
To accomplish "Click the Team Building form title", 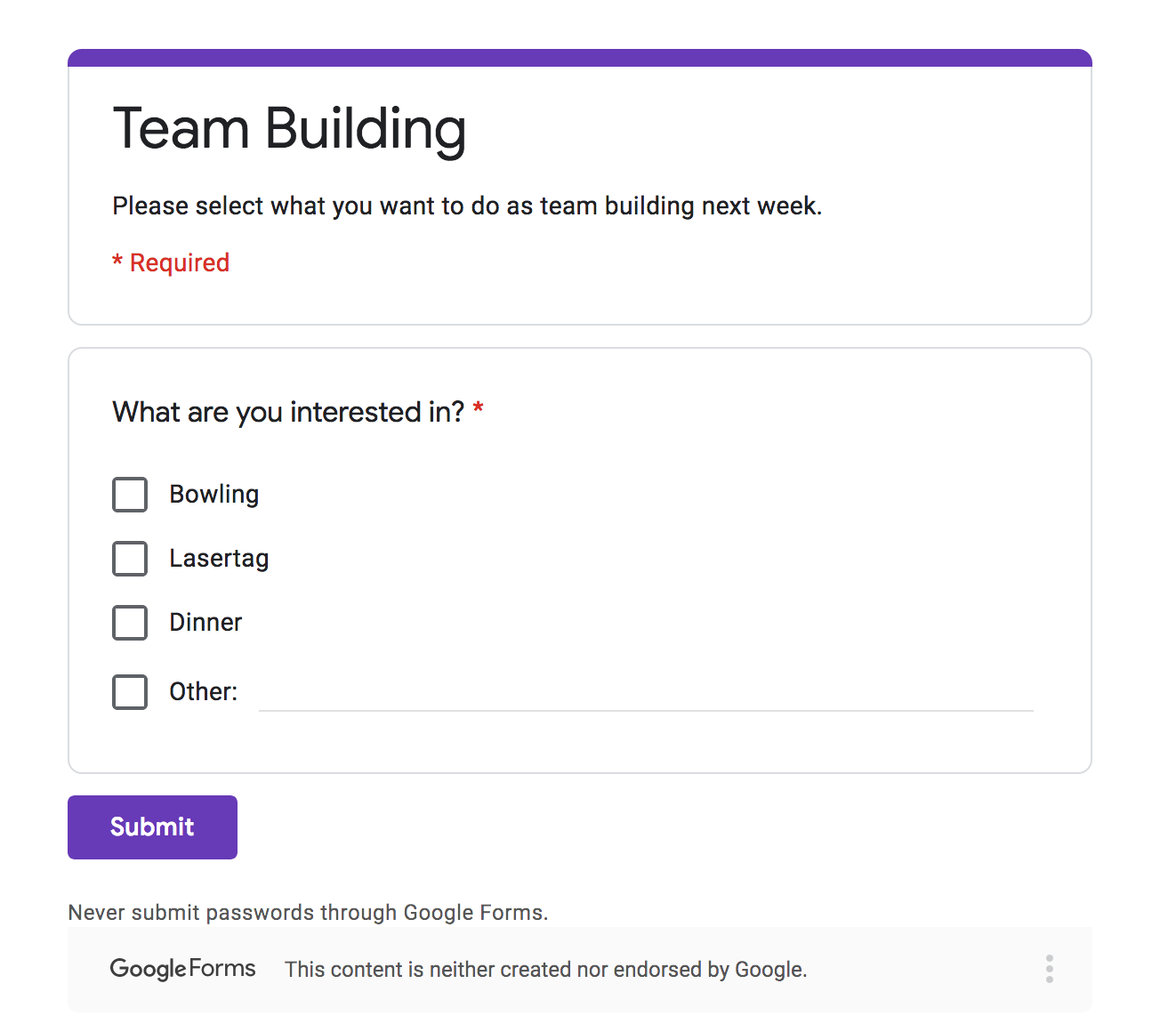I will point(289,129).
